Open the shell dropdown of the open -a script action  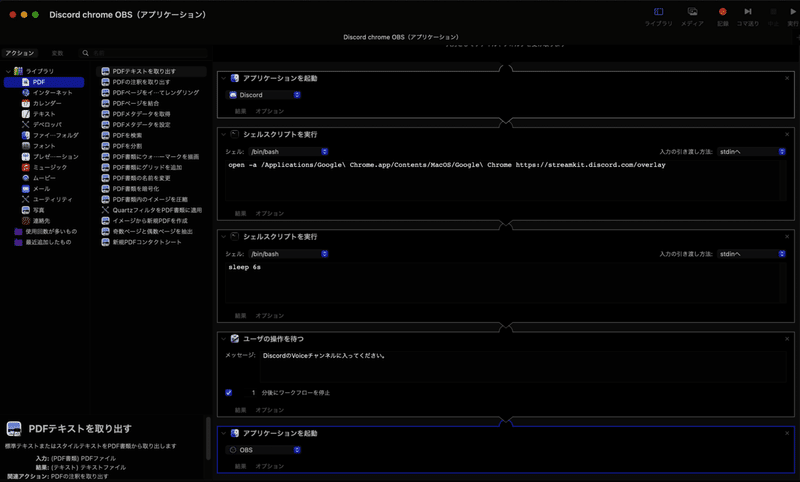coord(289,151)
